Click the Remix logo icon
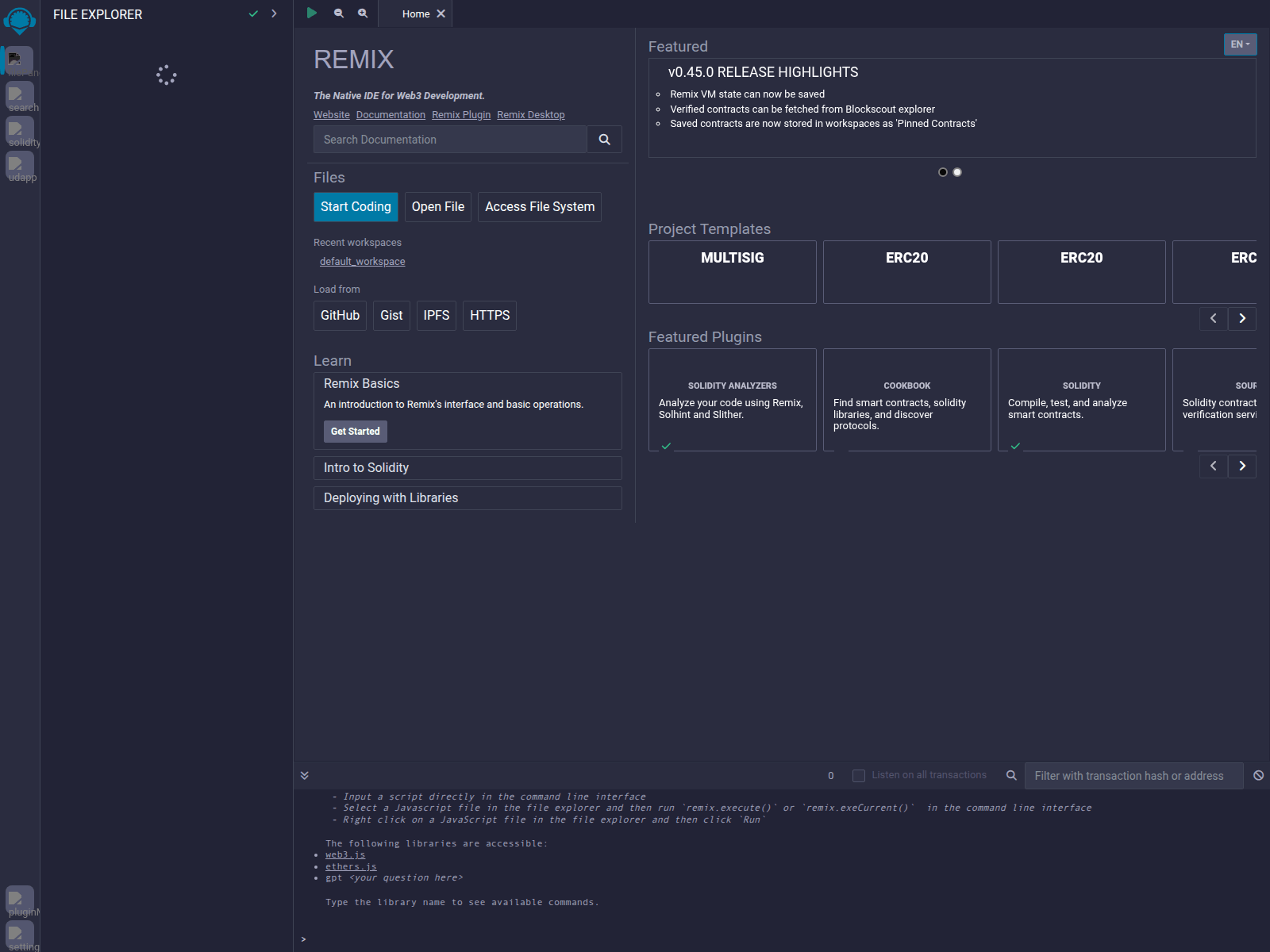 (x=20, y=21)
